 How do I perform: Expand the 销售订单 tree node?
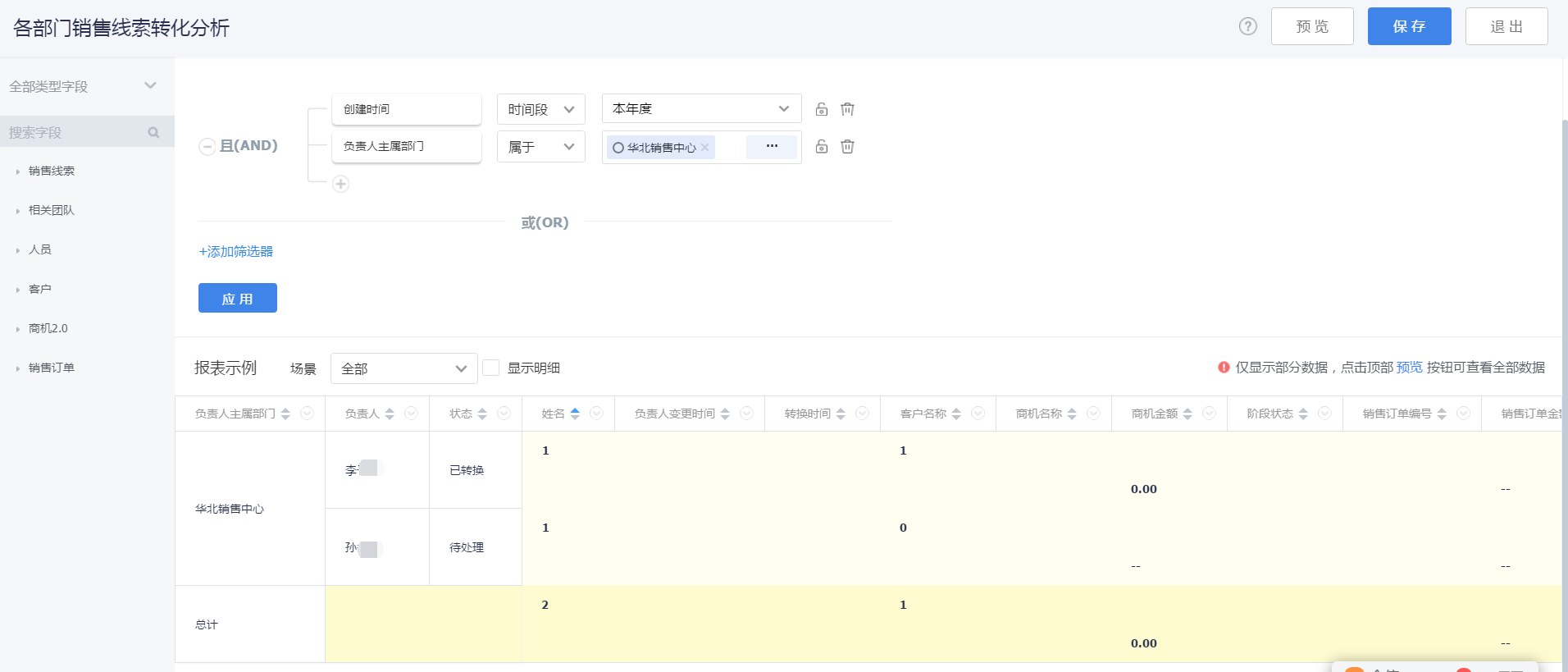pos(18,368)
